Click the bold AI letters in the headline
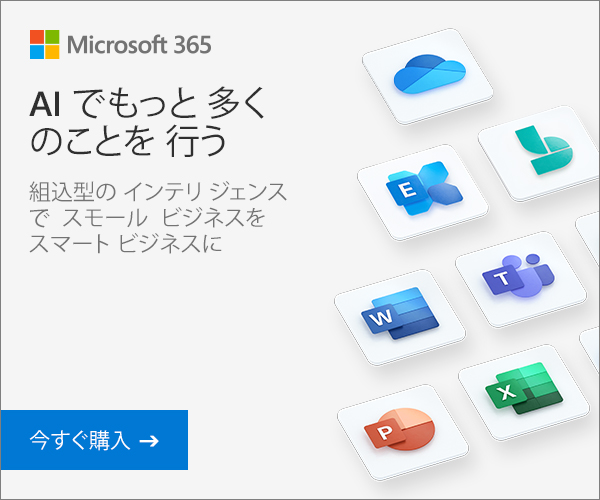Screen dimensions: 600x500 pyautogui.click(x=45, y=104)
